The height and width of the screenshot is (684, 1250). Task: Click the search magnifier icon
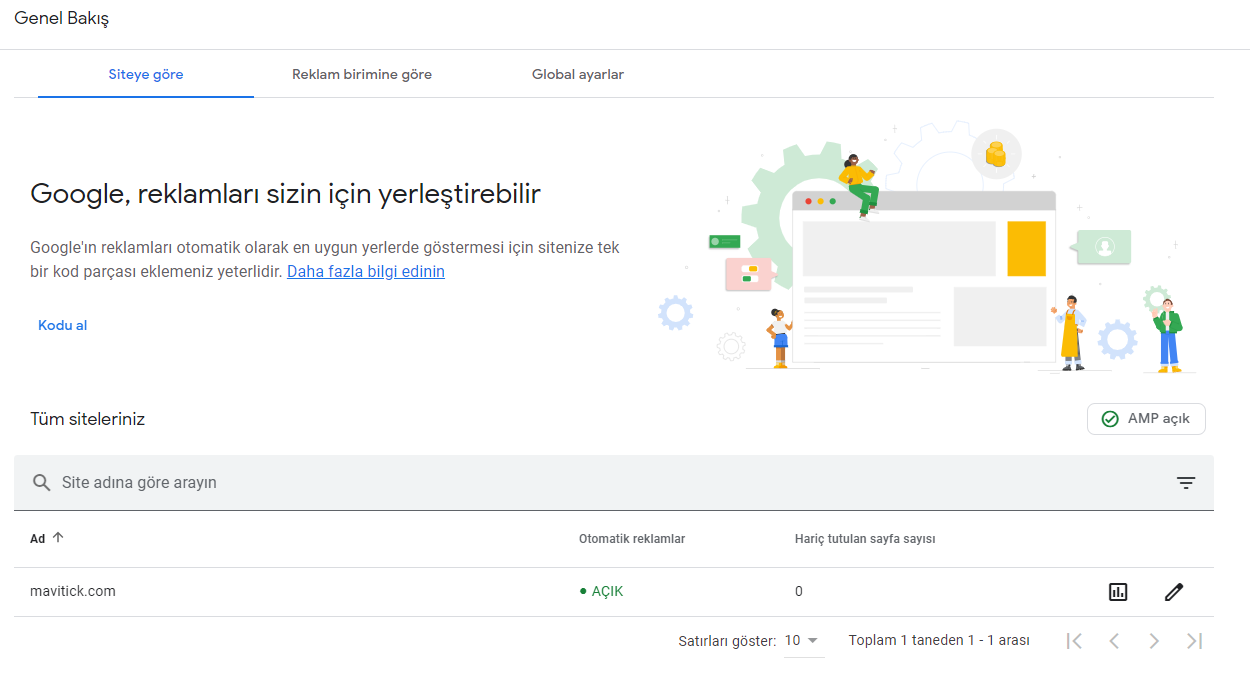pos(42,483)
